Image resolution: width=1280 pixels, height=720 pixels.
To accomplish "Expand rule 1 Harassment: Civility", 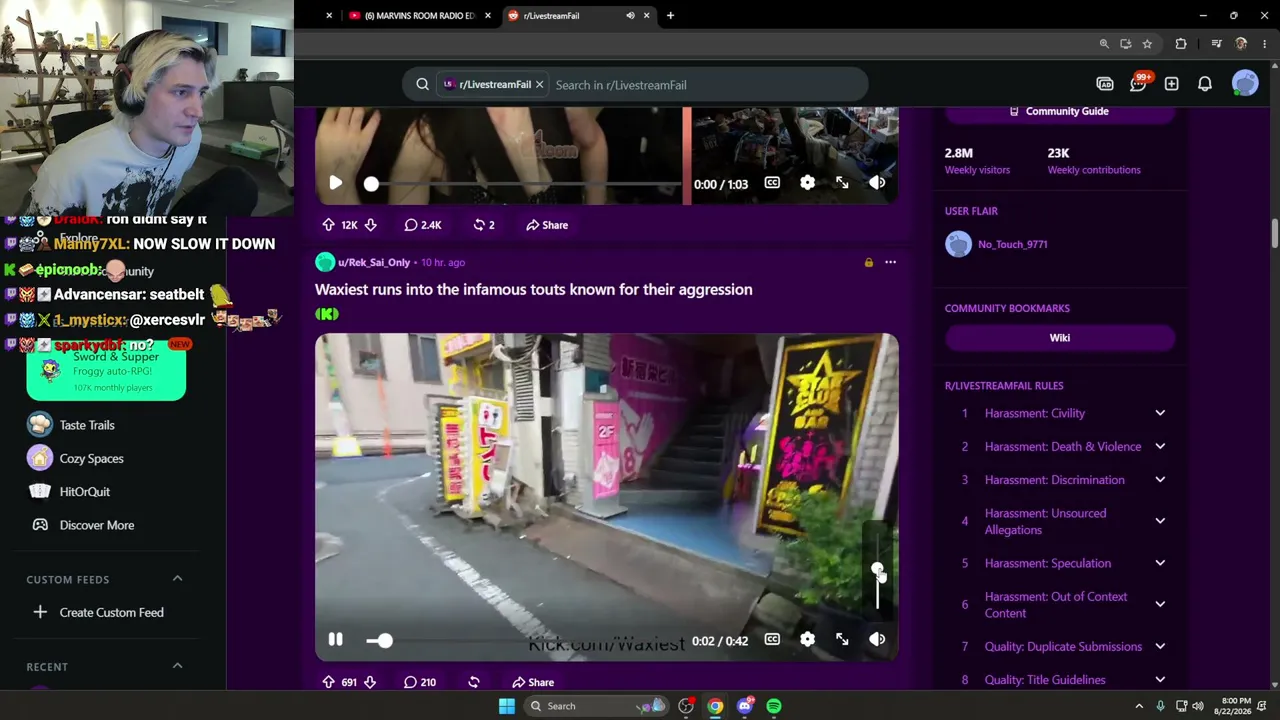I will point(1160,413).
